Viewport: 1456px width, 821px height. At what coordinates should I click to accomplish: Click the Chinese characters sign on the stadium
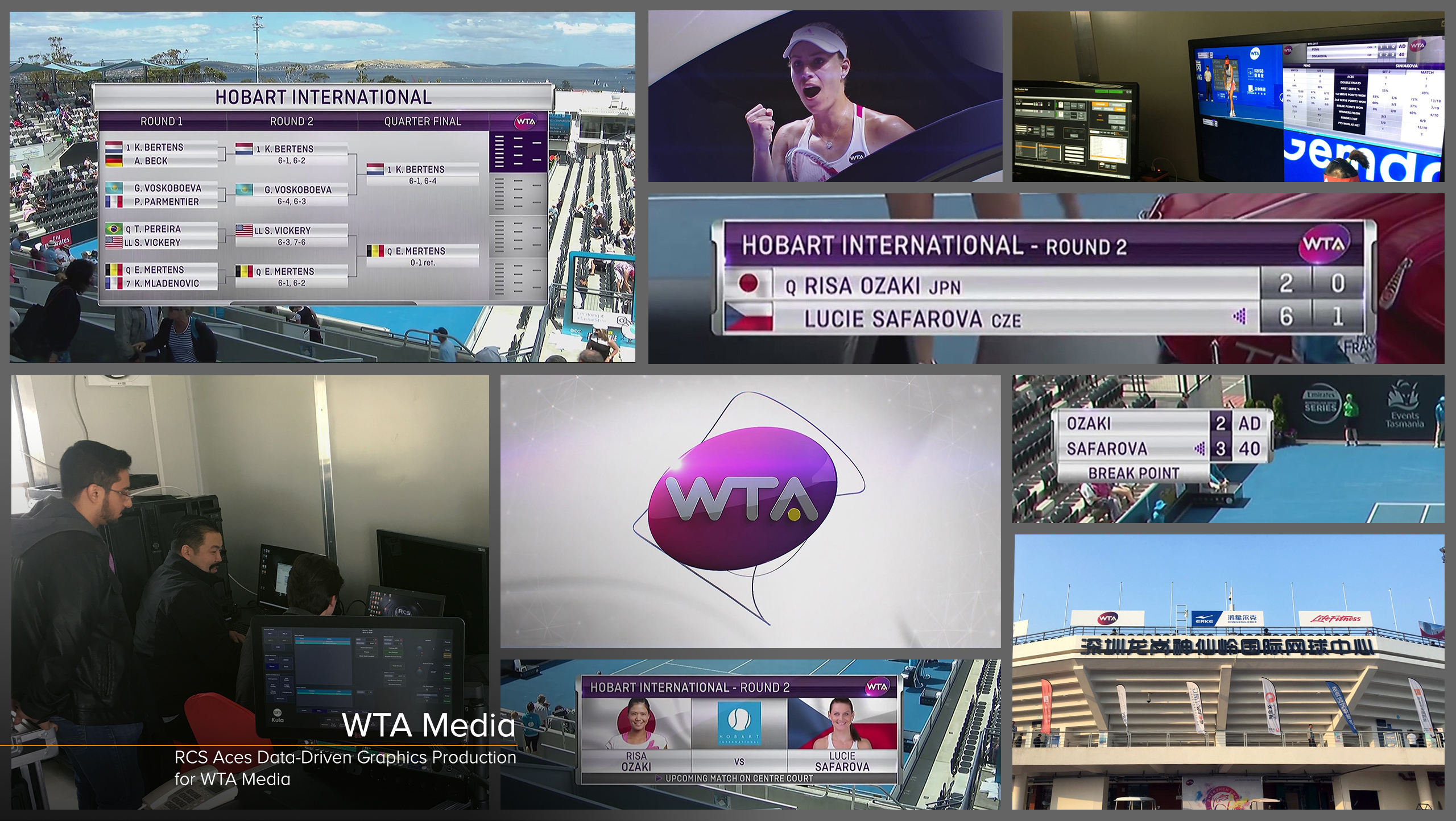[1227, 646]
